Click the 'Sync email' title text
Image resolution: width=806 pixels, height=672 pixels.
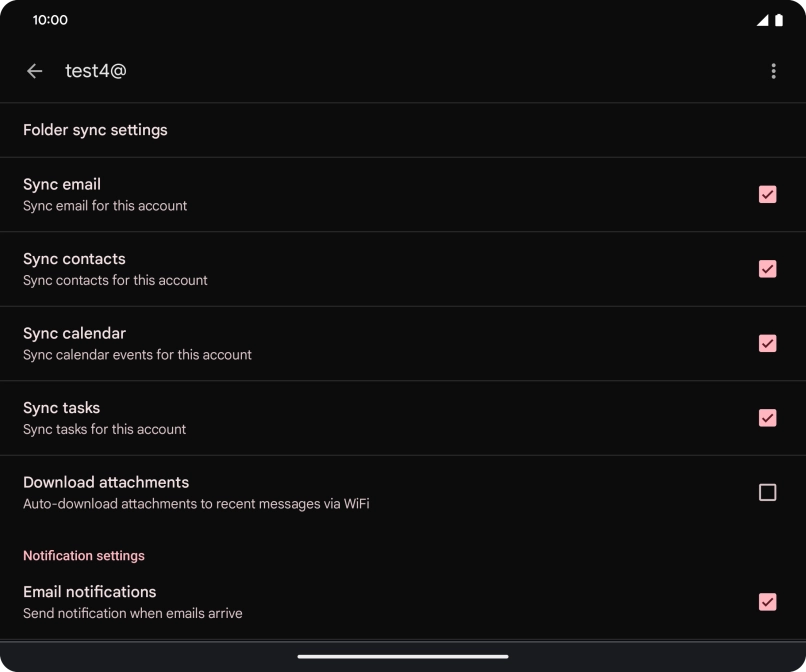[x=62, y=184]
